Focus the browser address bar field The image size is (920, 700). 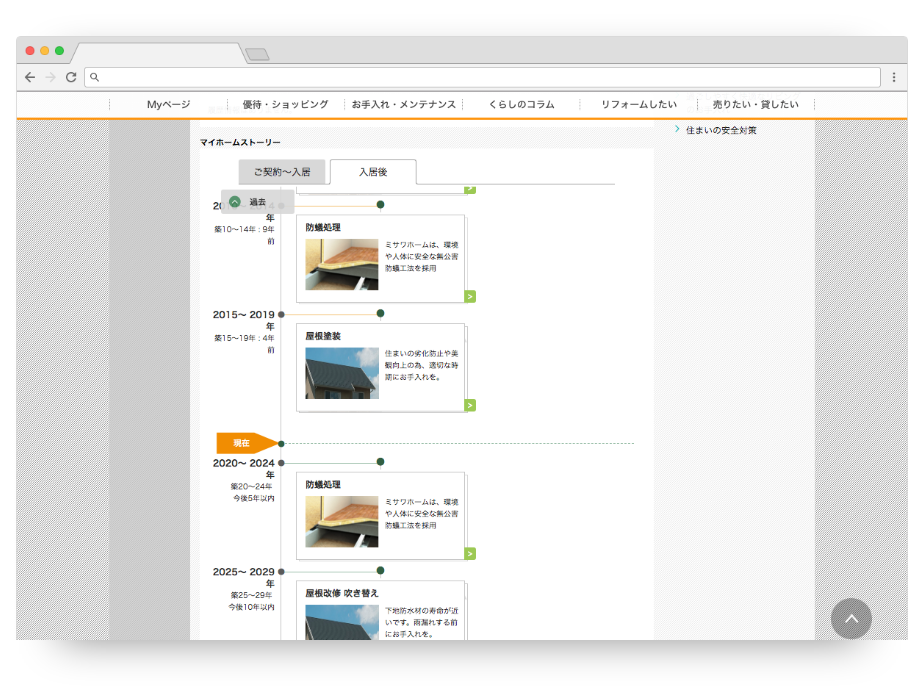482,77
